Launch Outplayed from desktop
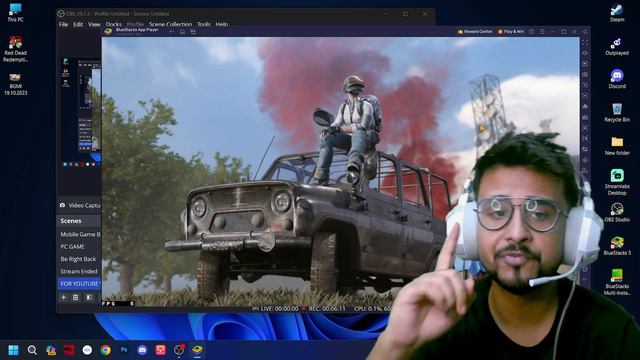 coord(617,47)
